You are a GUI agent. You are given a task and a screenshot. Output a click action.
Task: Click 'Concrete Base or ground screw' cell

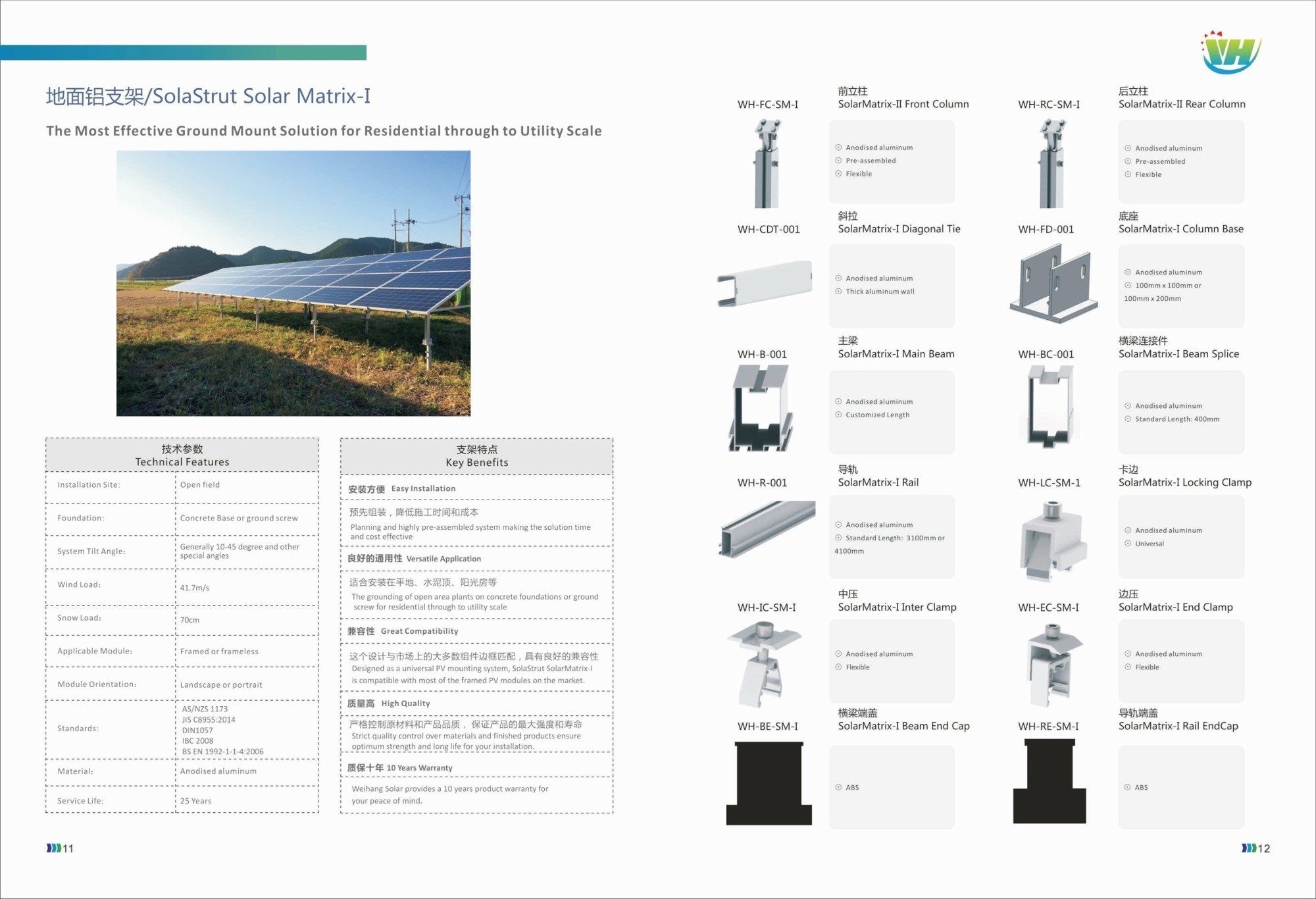tap(239, 519)
